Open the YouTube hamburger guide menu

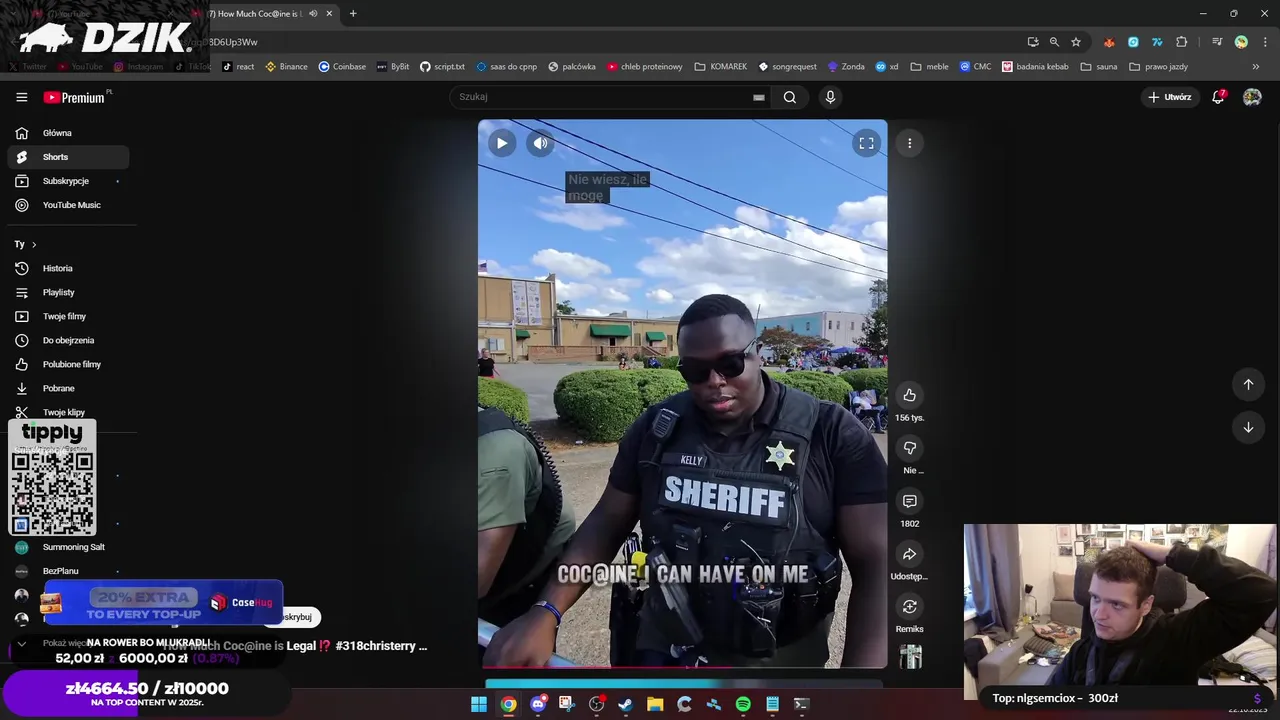[x=21, y=97]
